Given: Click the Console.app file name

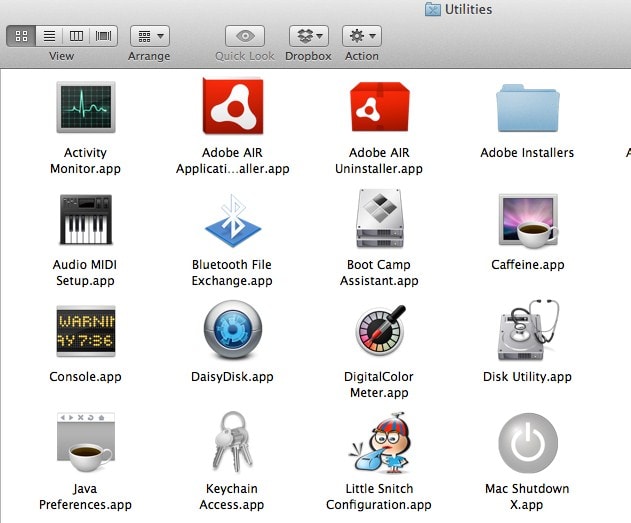Looking at the screenshot, I should (85, 377).
